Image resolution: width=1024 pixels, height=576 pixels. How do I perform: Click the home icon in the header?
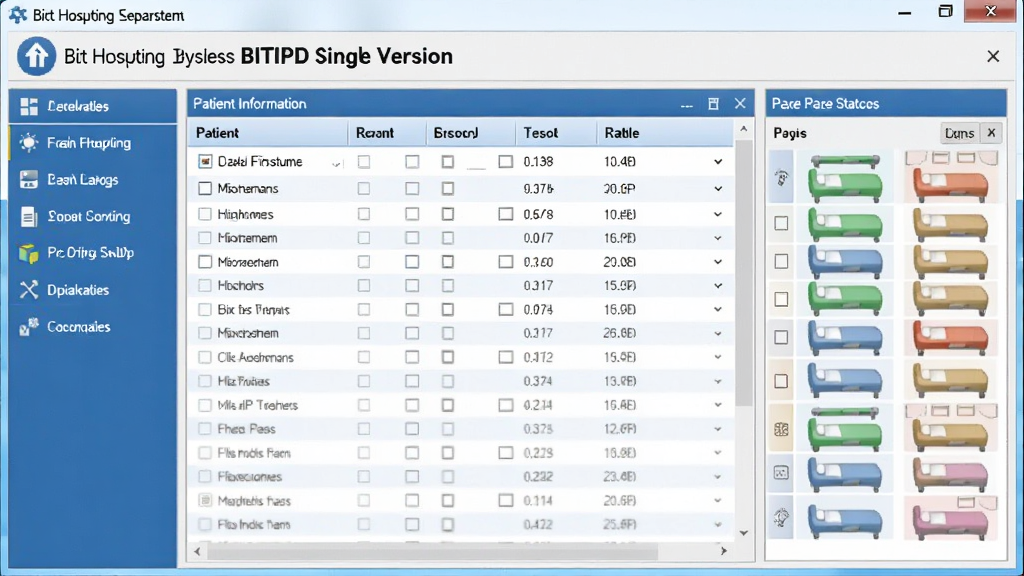pyautogui.click(x=36, y=56)
